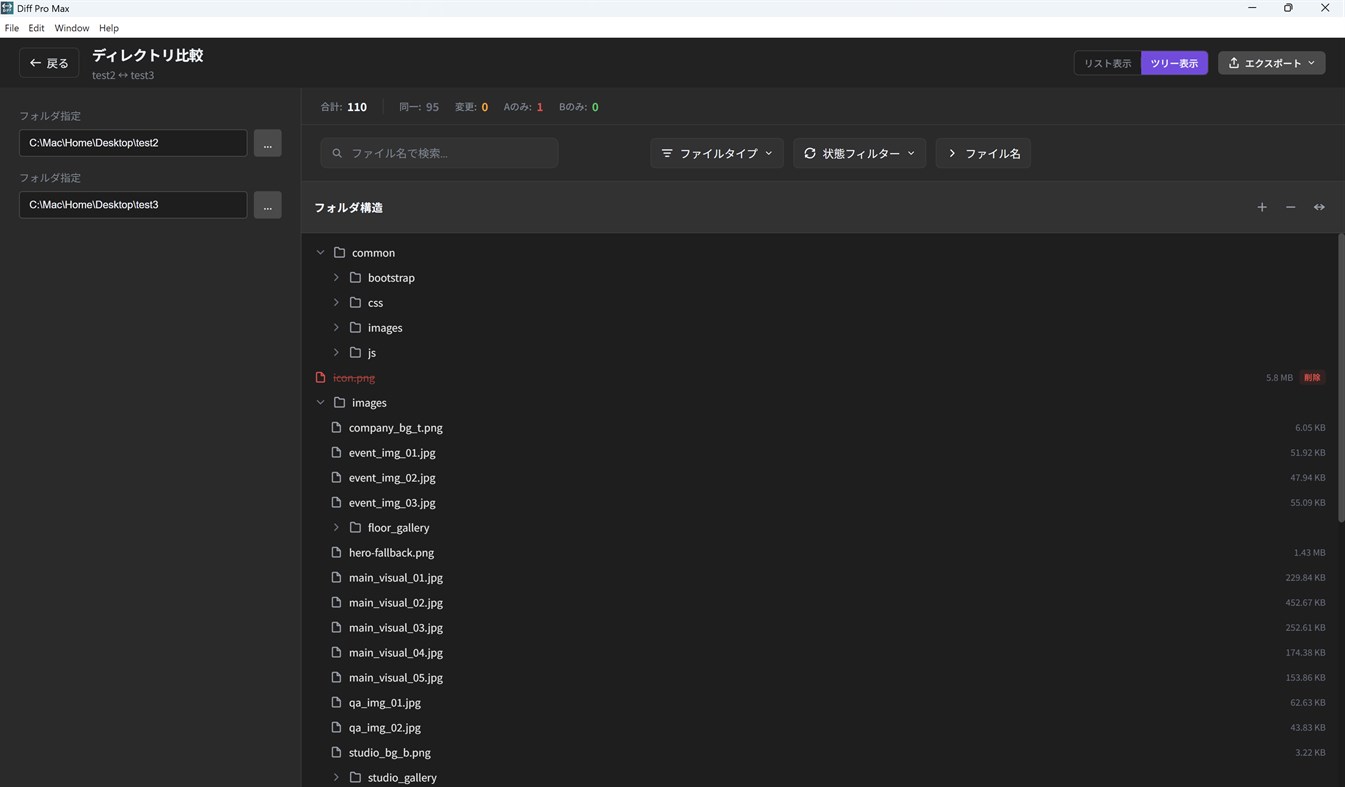Screen dimensions: 1345x787
Task: Go back with the 戻る button
Action: click(x=49, y=63)
